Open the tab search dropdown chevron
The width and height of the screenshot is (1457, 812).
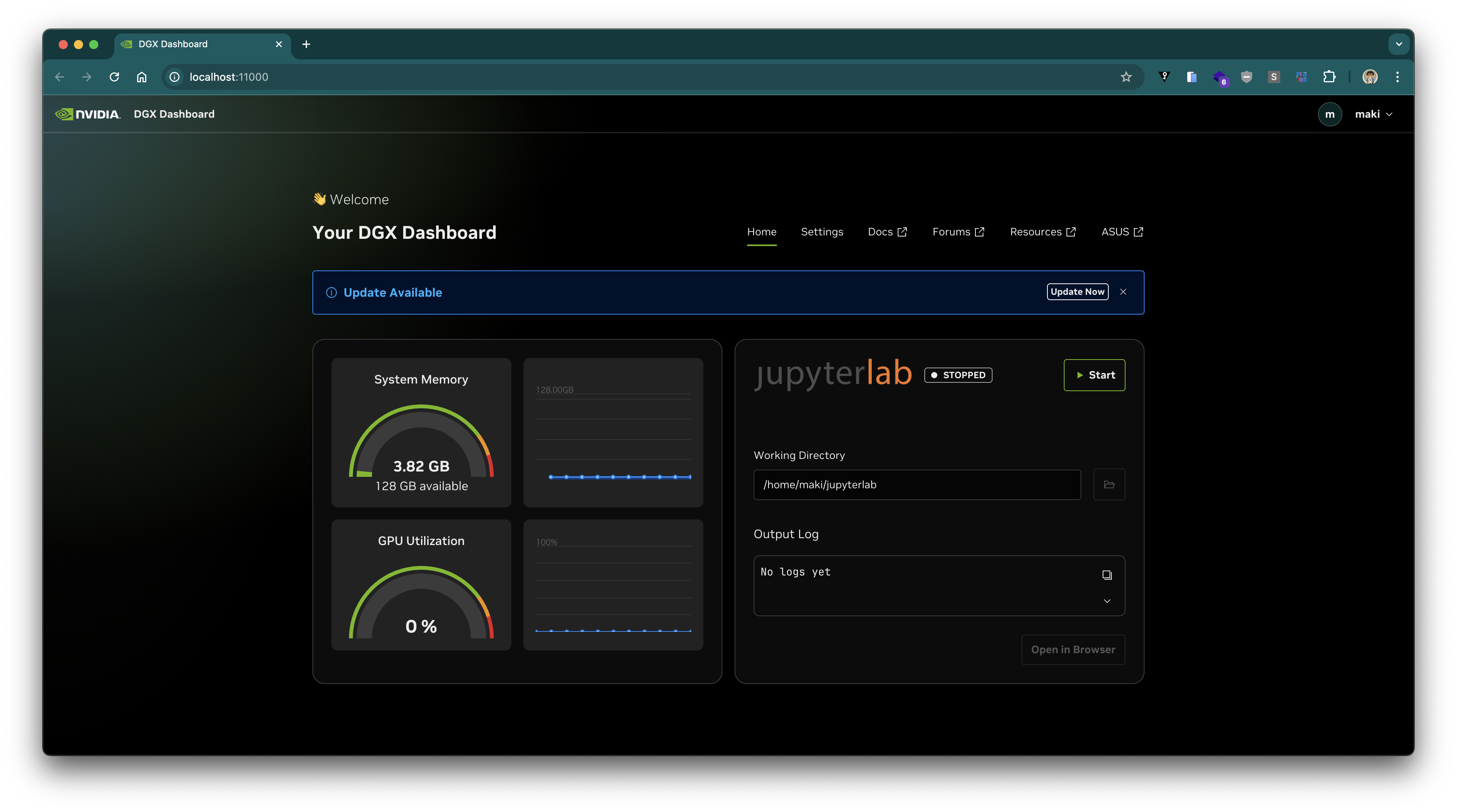[x=1399, y=44]
